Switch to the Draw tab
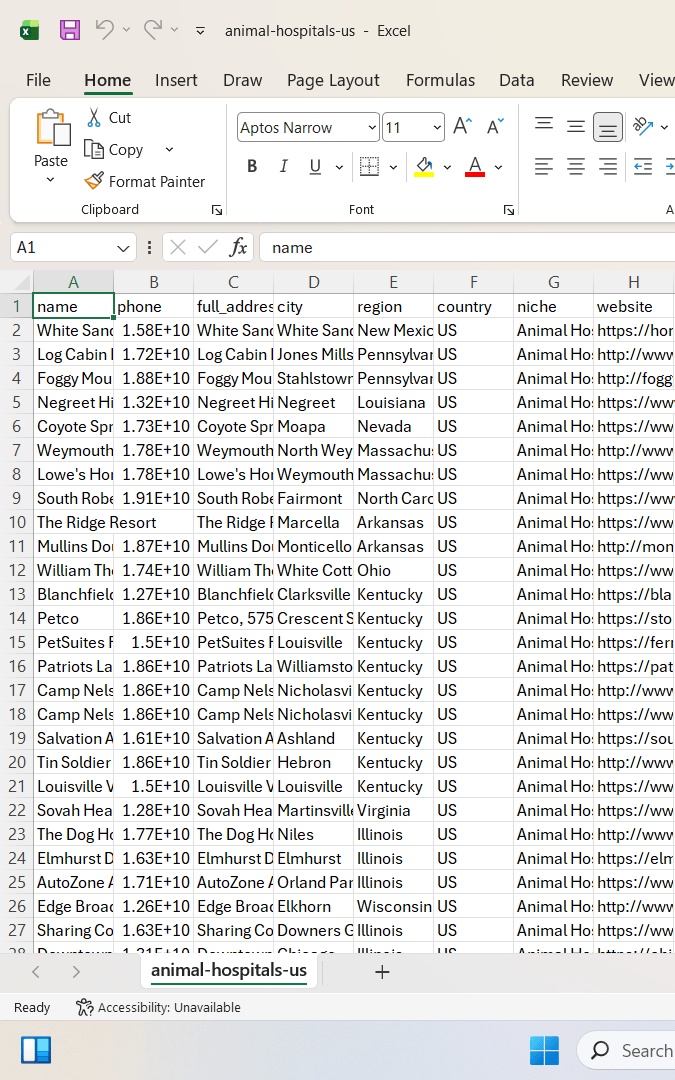Image resolution: width=675 pixels, height=1080 pixels. [x=242, y=81]
